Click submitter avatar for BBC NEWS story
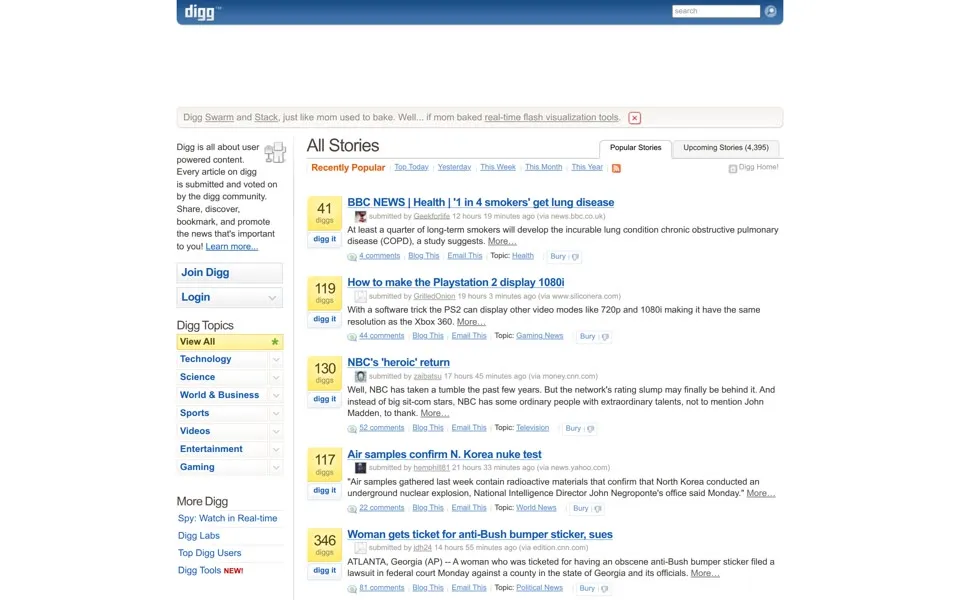The width and height of the screenshot is (960, 600). point(360,216)
